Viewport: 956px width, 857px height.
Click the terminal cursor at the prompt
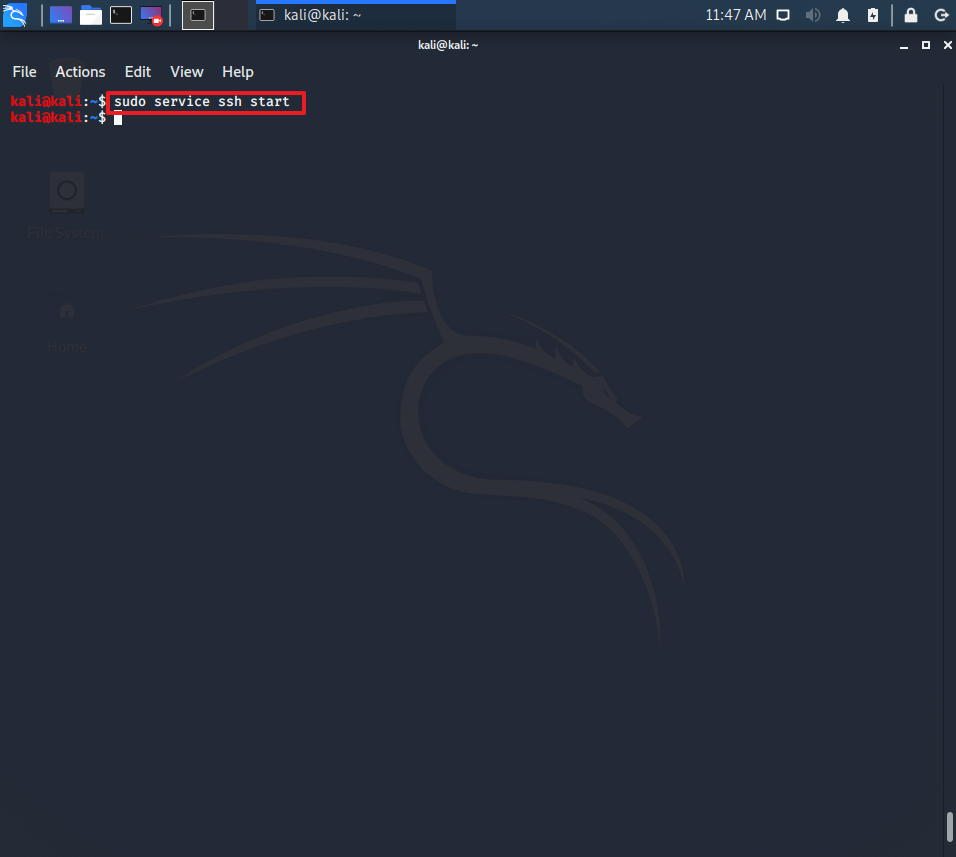(118, 118)
